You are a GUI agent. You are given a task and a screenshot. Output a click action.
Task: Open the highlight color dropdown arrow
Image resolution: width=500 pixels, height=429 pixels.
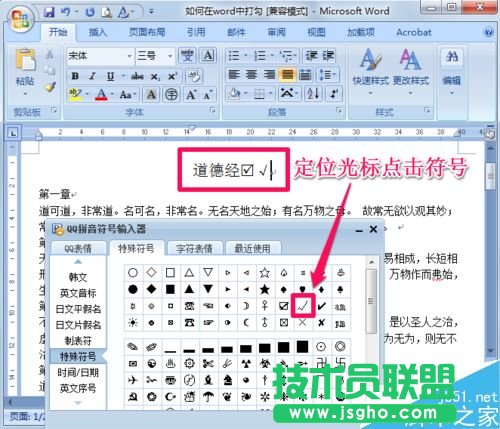point(87,95)
